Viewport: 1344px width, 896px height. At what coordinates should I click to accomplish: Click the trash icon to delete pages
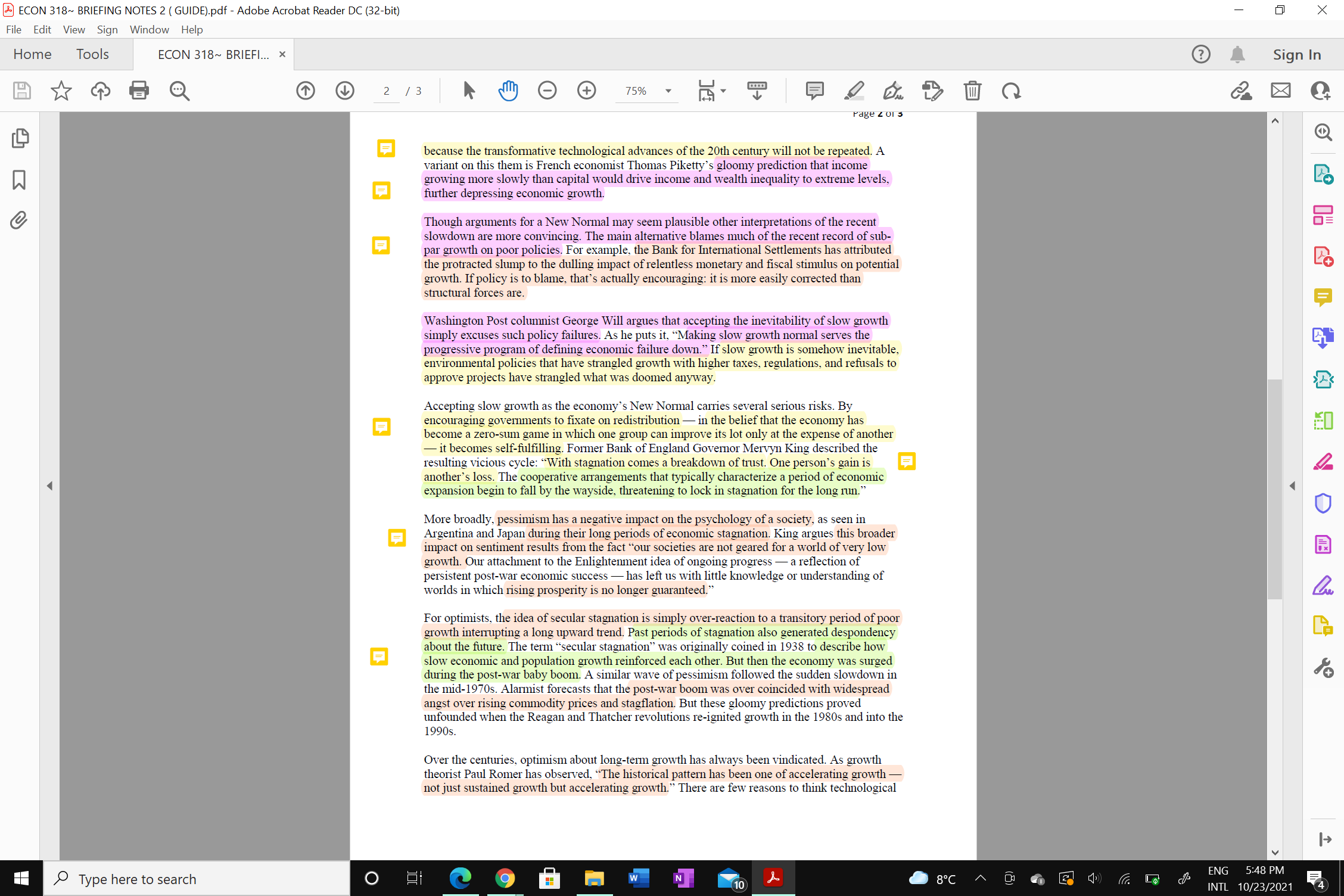click(972, 91)
